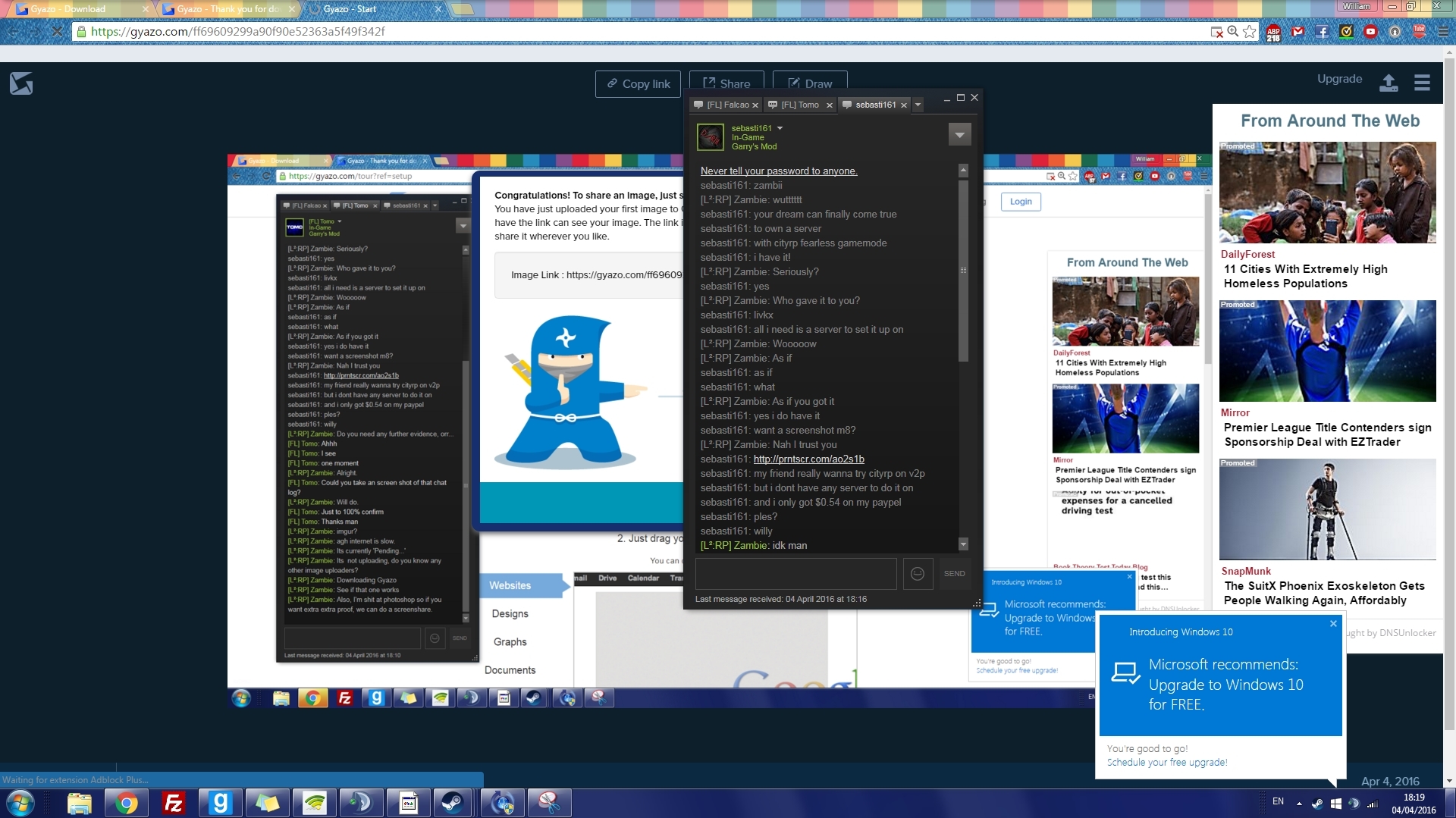Open the Premier League EZTrader article
The width and height of the screenshot is (1456, 818).
pyautogui.click(x=1327, y=434)
